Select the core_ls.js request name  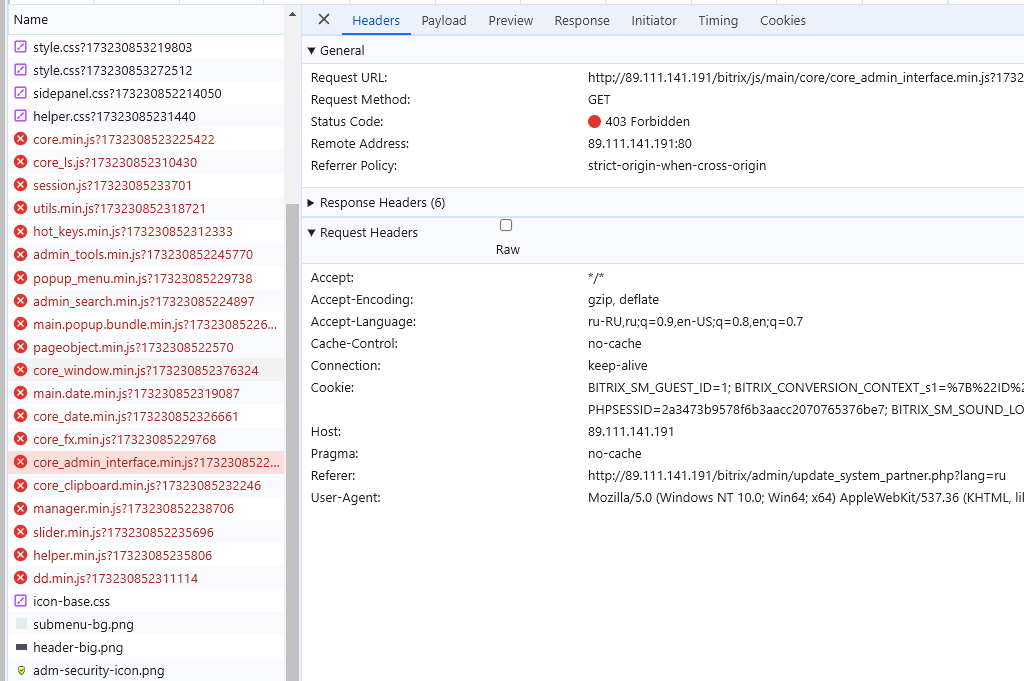115,162
